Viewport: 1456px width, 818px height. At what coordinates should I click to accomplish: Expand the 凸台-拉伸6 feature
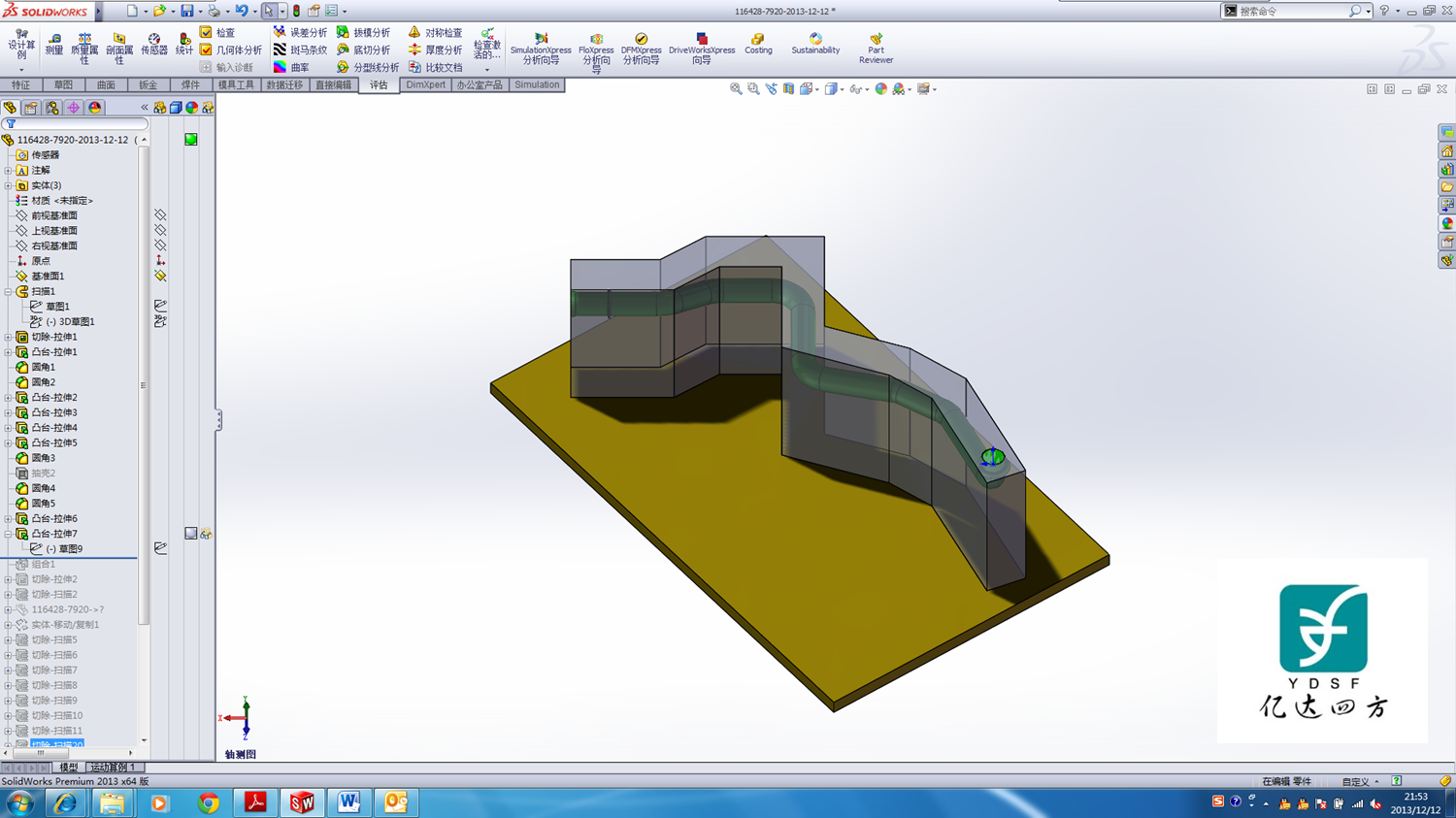point(8,519)
